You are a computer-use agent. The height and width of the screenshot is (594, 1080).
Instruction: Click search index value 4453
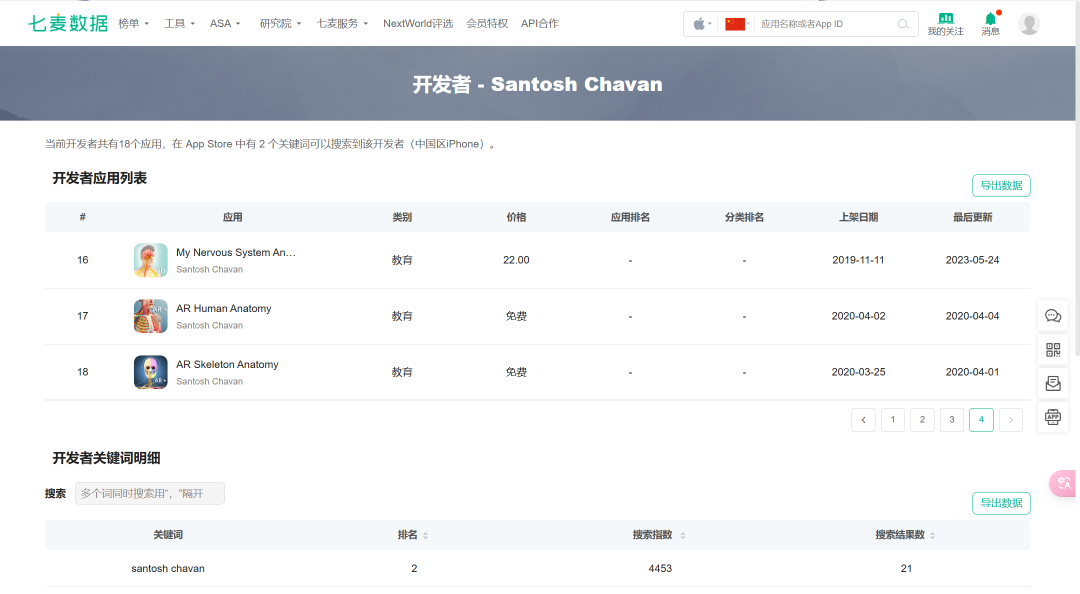pyautogui.click(x=660, y=569)
